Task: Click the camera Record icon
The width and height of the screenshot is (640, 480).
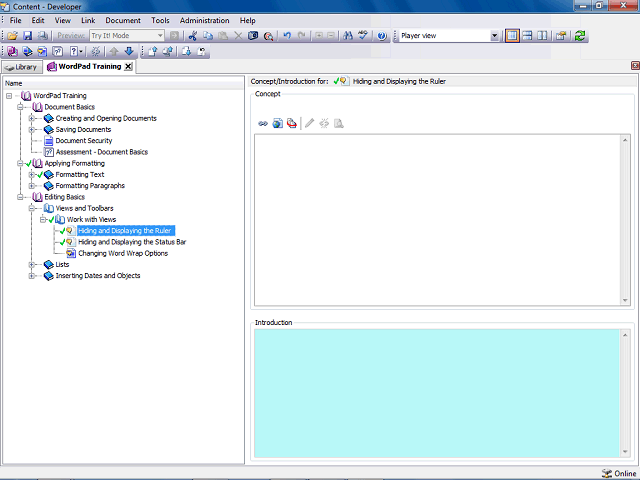Action: tap(253, 36)
